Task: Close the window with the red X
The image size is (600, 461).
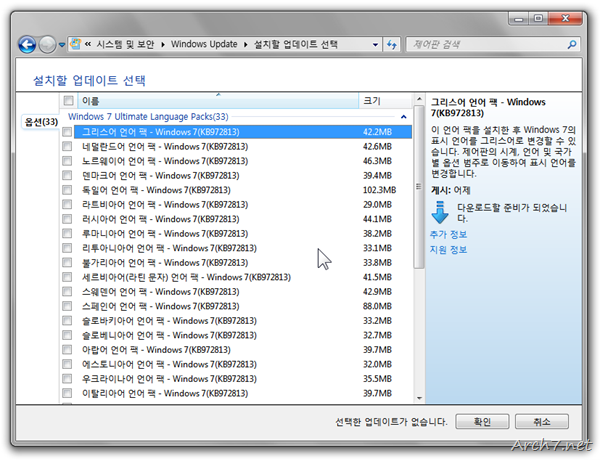Action: 572,19
